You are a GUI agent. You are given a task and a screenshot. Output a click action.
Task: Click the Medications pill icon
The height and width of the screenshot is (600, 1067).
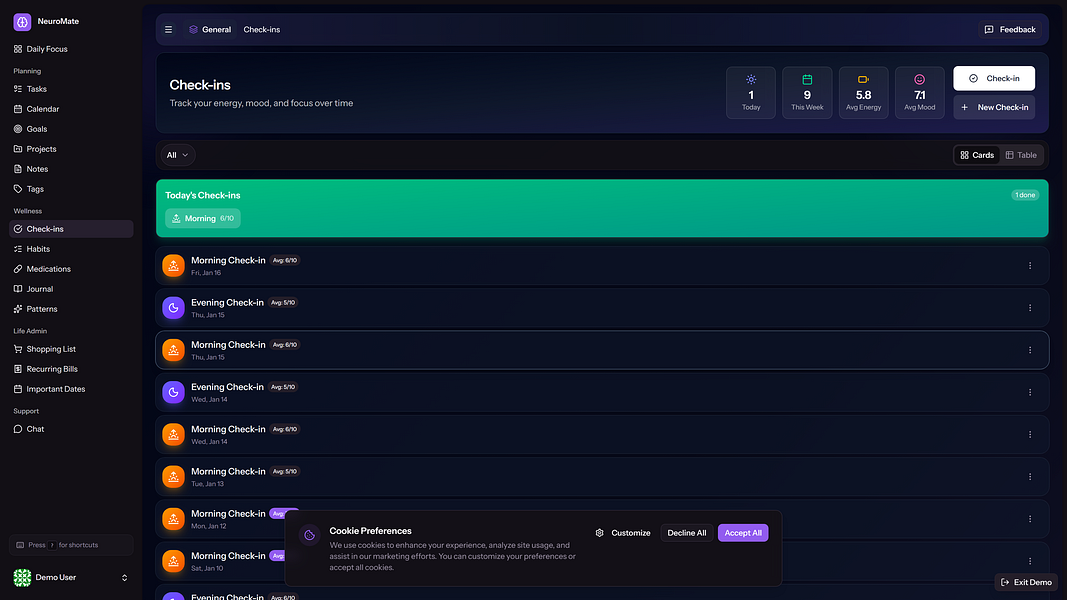(x=18, y=269)
